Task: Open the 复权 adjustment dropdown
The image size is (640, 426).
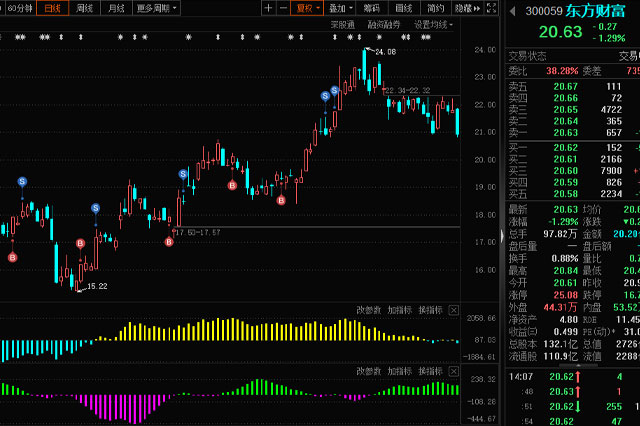Action: [307, 8]
